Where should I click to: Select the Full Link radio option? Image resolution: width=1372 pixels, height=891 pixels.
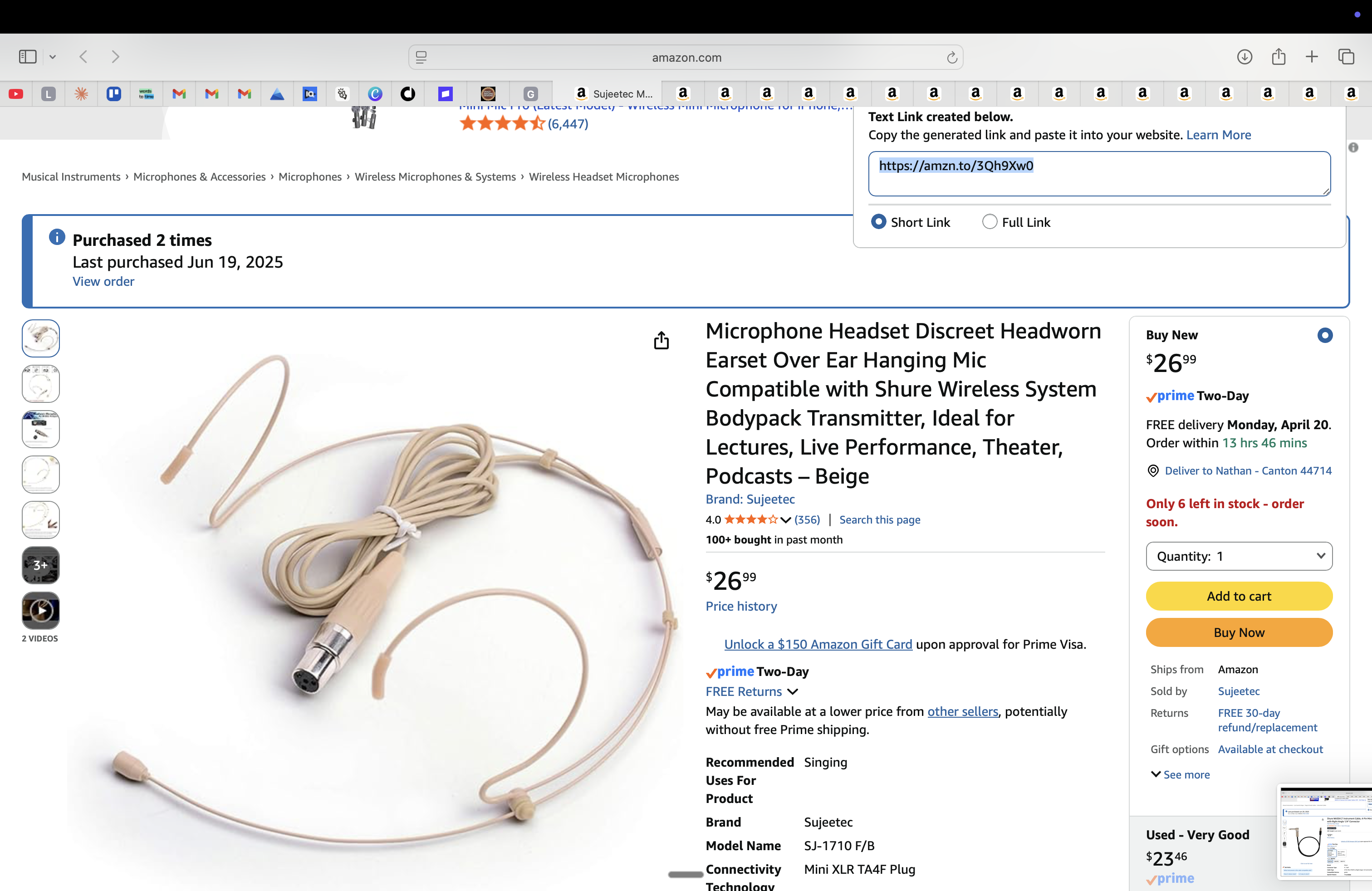click(x=989, y=222)
